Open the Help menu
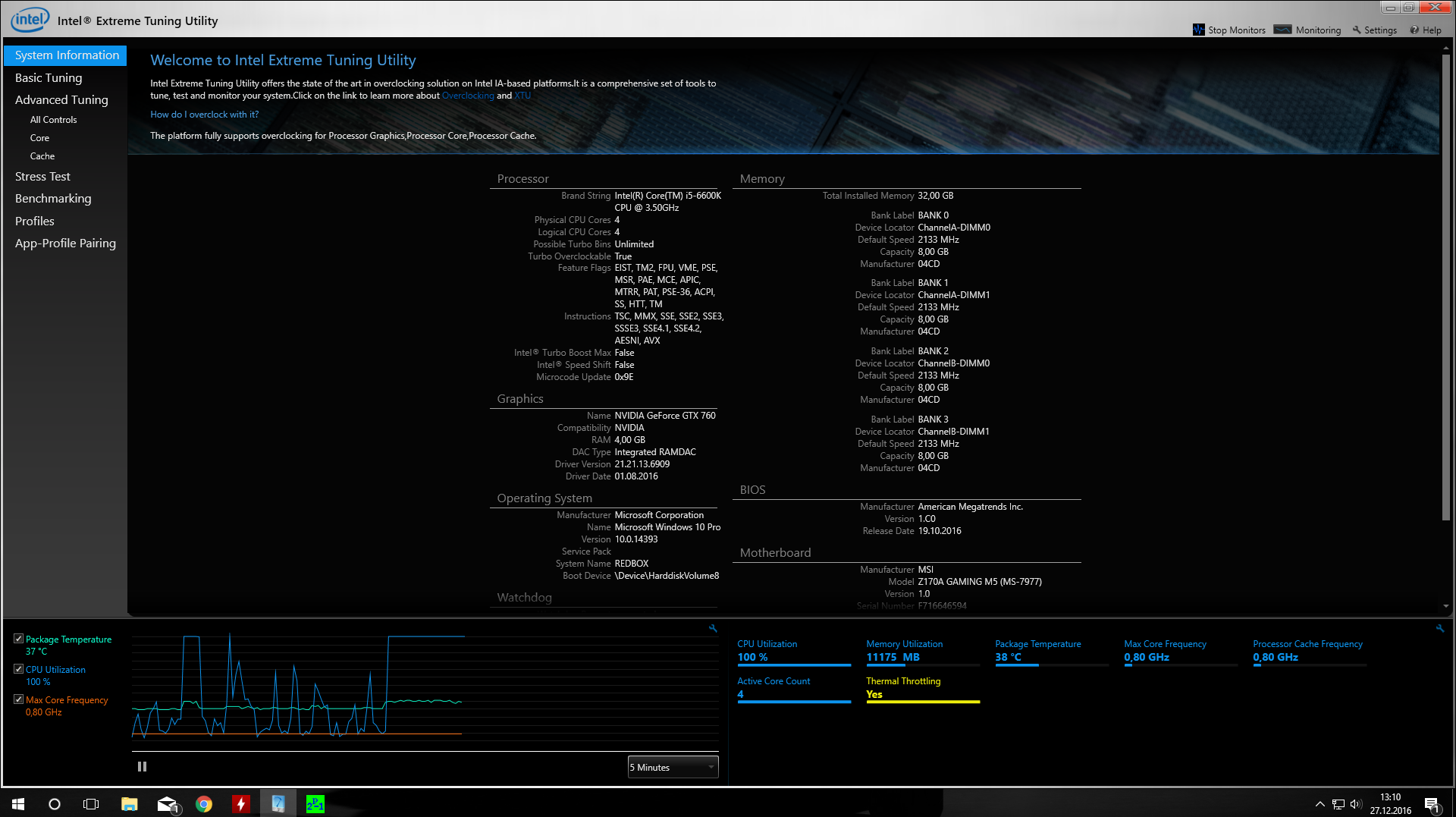Screen dimensions: 1456x817 click(1426, 30)
